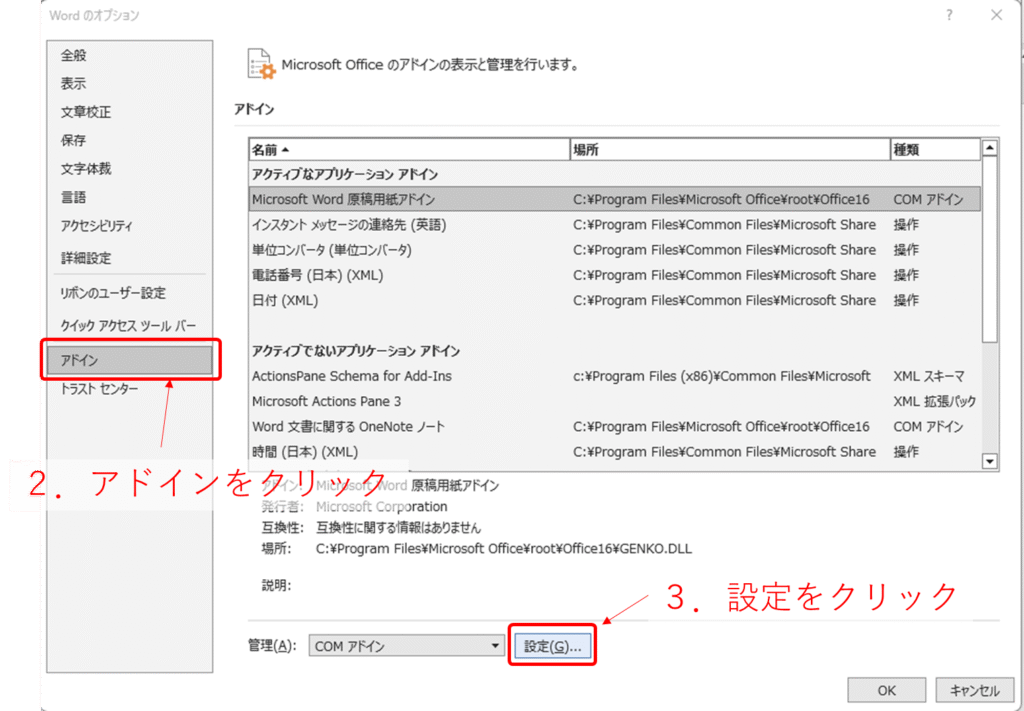The image size is (1024, 711).
Task: Open the 言語 options
Action: coord(74,198)
